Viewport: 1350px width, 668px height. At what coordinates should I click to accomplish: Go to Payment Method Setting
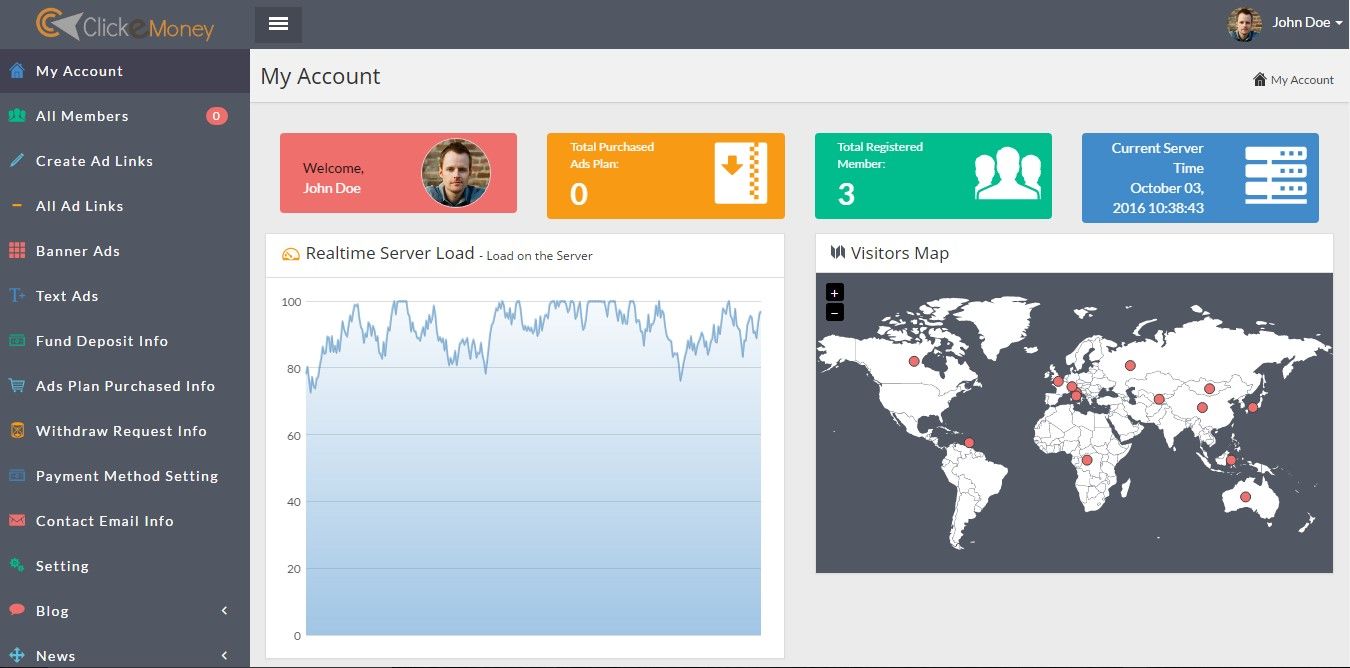pos(125,476)
